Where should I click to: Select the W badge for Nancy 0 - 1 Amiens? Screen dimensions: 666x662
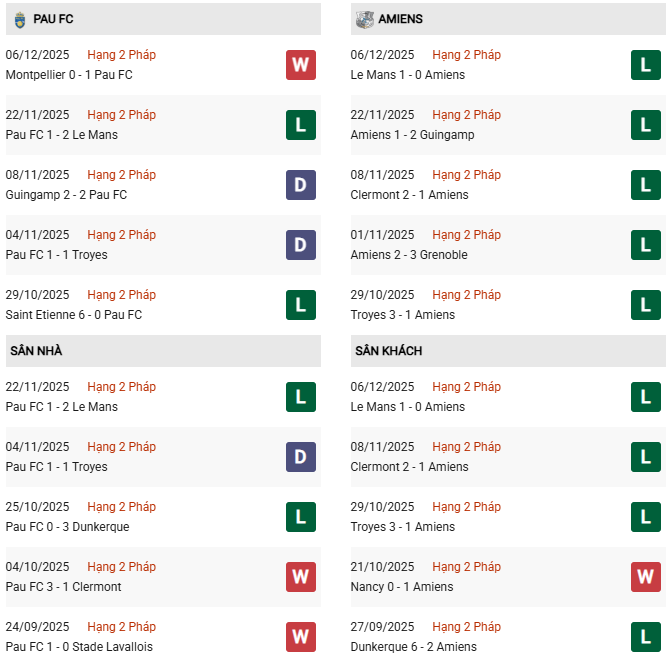646,577
